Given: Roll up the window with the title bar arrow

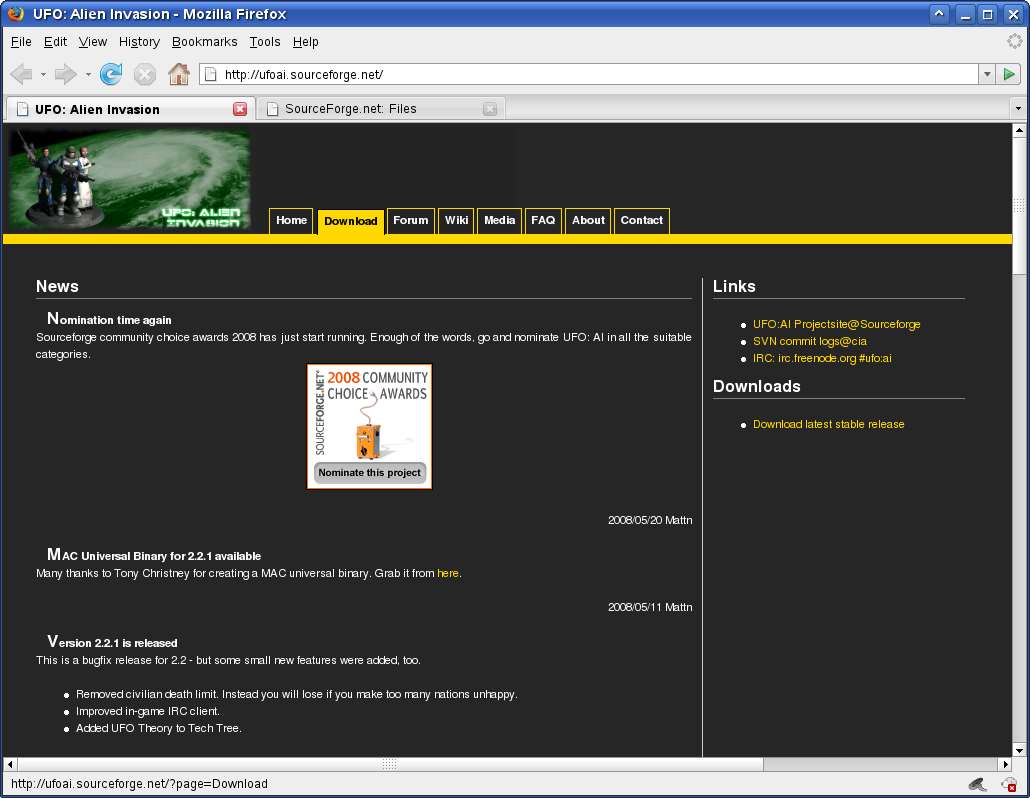Looking at the screenshot, I should click(940, 14).
